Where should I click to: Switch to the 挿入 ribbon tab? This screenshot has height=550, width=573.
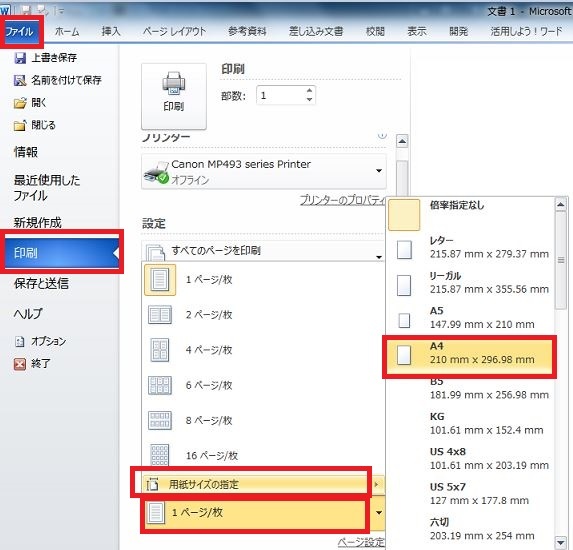tap(111, 32)
